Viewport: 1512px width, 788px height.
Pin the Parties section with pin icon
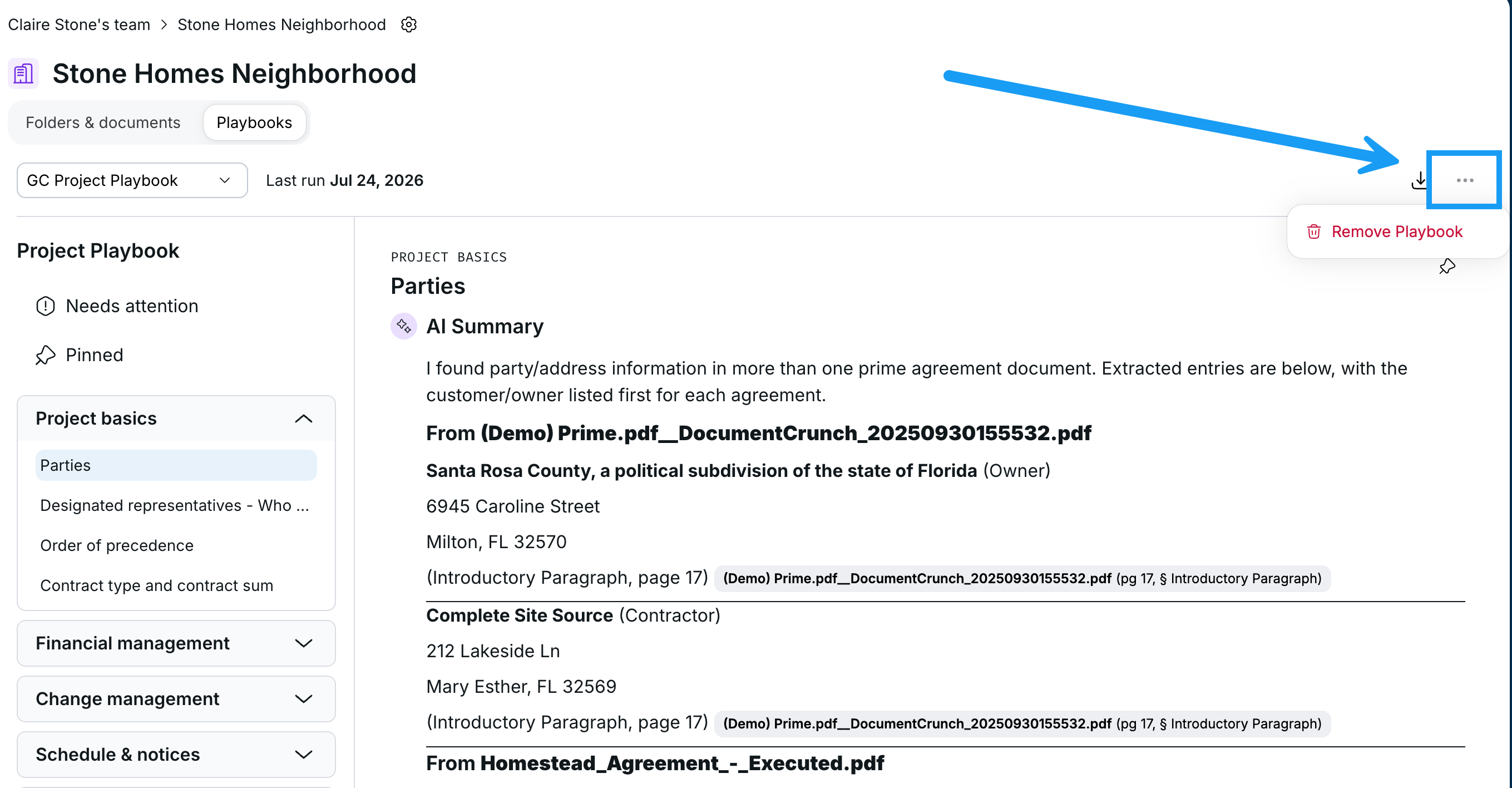(x=1447, y=267)
